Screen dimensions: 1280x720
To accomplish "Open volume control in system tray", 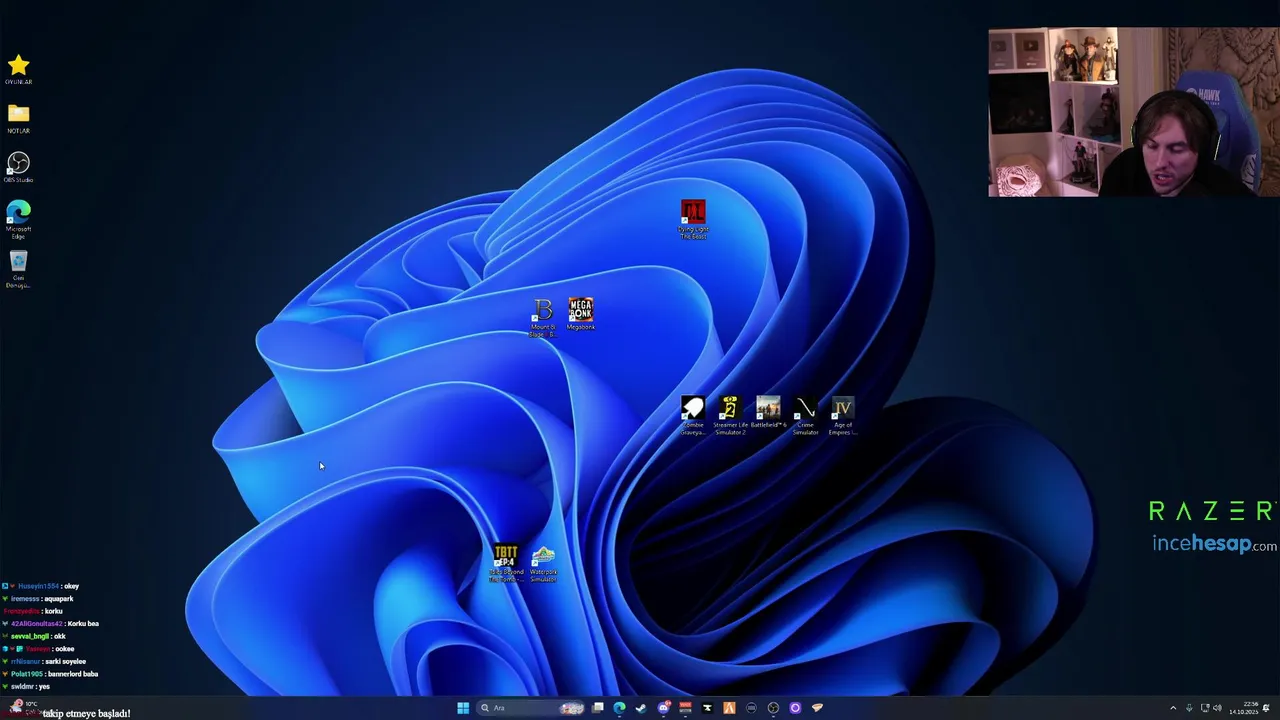I will click(x=1217, y=708).
